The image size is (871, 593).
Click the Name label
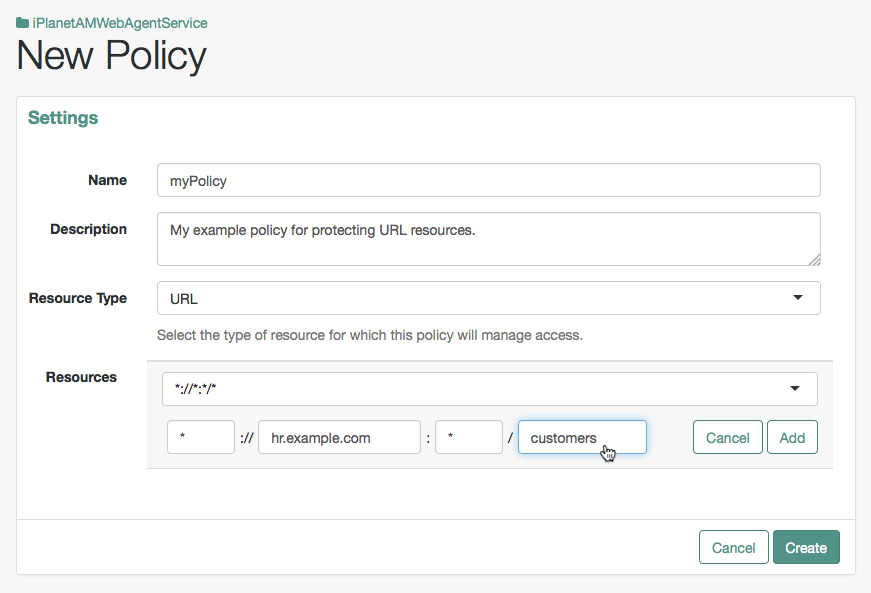click(107, 180)
